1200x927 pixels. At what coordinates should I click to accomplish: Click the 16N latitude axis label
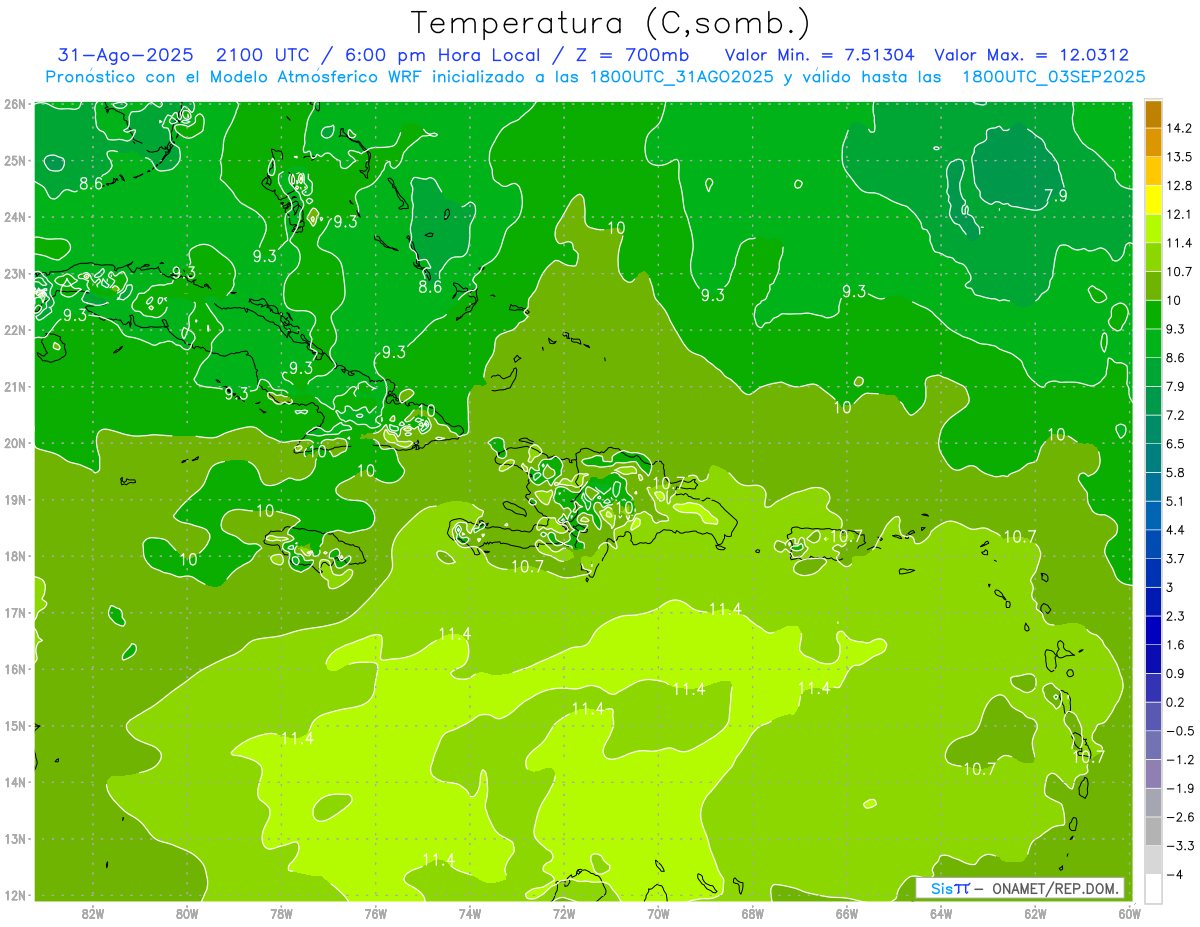(x=14, y=669)
